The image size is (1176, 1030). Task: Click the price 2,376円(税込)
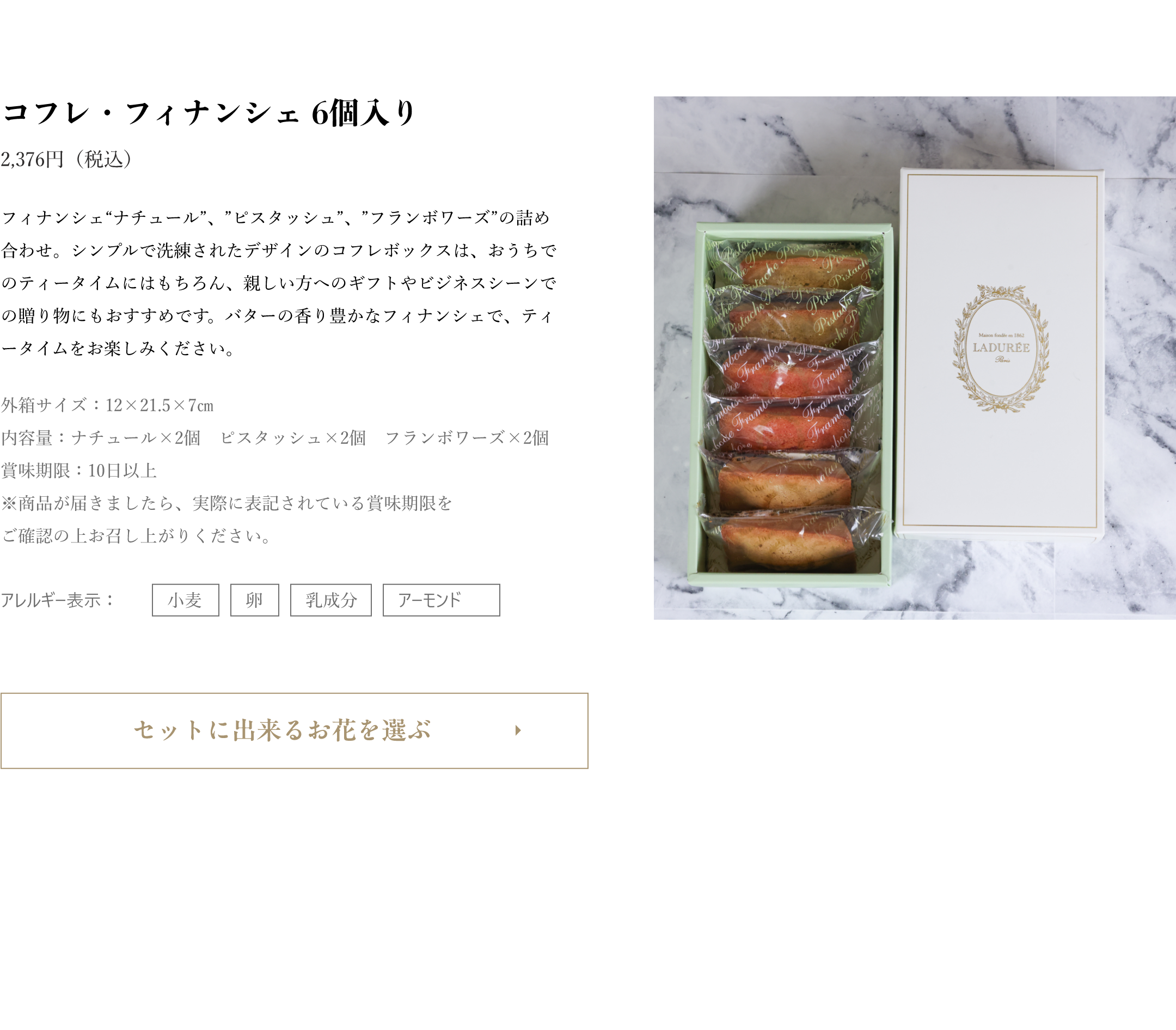coord(68,159)
